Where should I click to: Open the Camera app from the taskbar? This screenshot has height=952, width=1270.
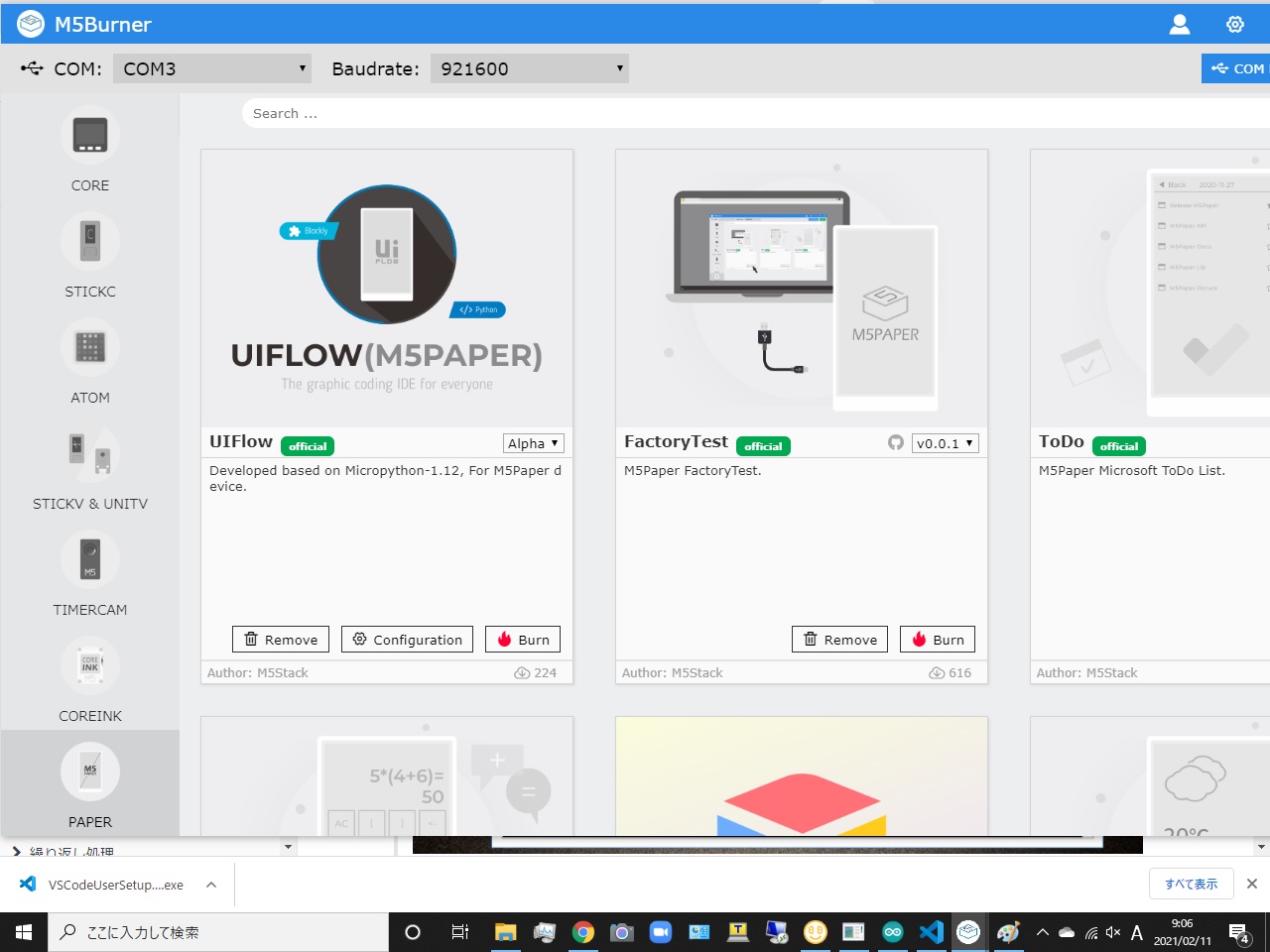(622, 932)
